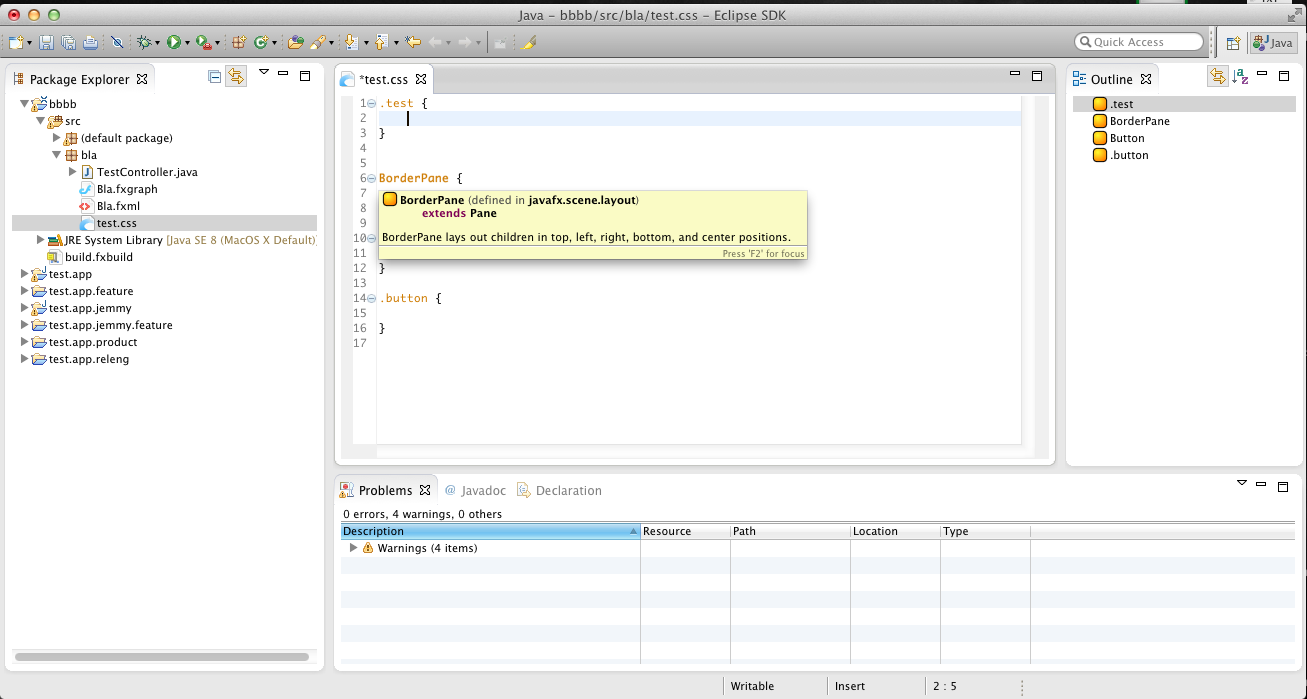
Task: Click the Package Explorer horizontal scrollbar
Action: (x=161, y=657)
